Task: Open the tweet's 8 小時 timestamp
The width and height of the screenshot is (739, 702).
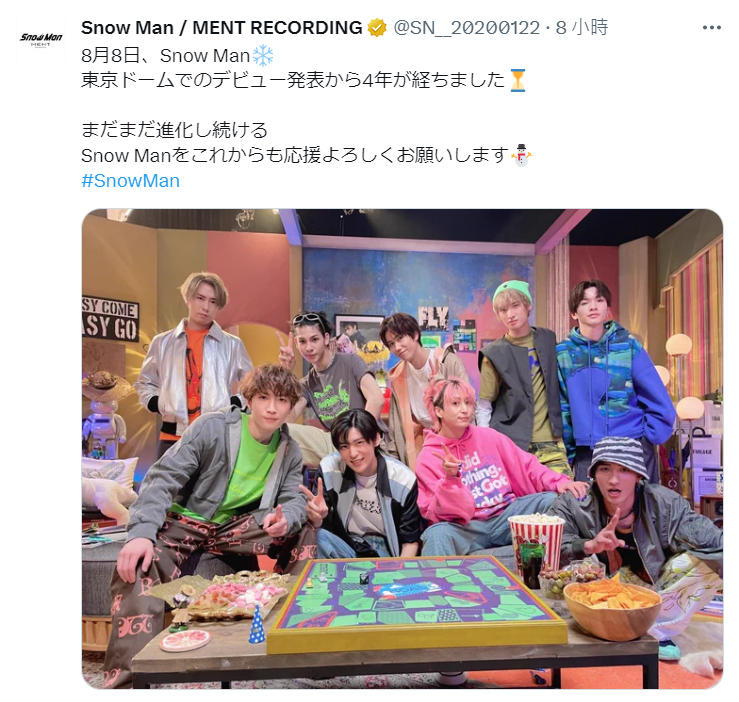Action: tap(582, 28)
